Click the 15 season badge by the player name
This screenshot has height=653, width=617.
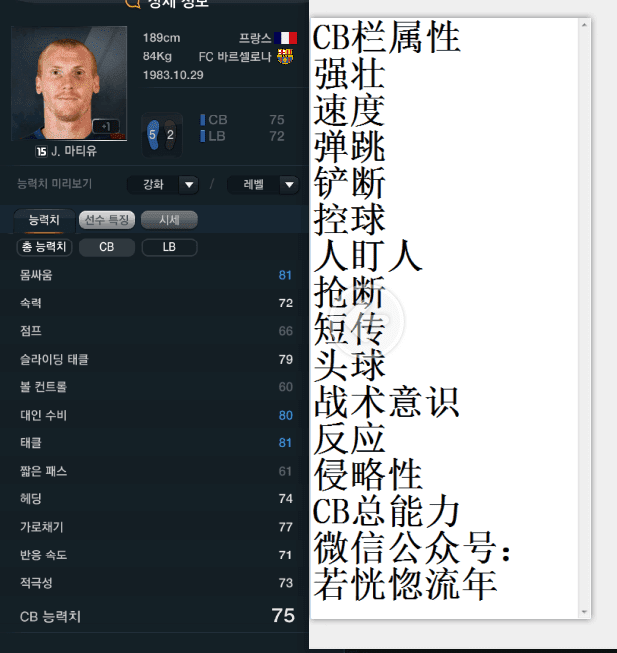pos(41,151)
